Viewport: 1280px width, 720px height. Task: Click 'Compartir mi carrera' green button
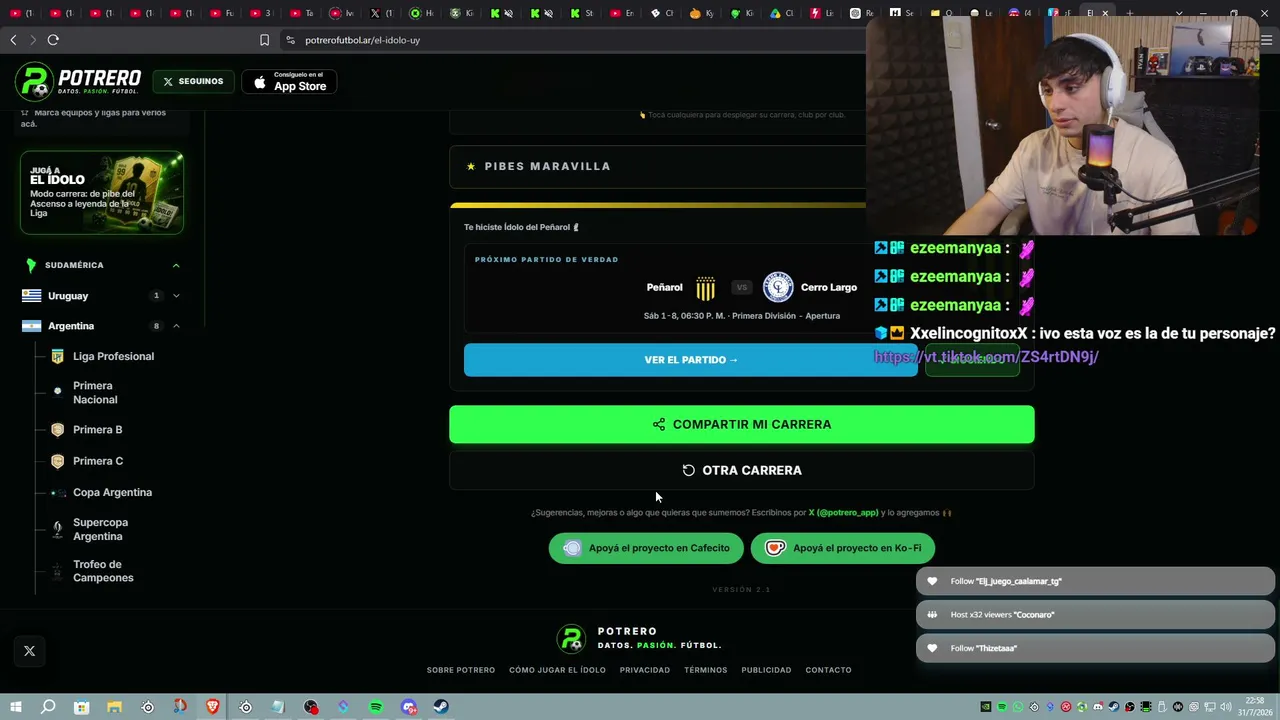click(x=742, y=424)
